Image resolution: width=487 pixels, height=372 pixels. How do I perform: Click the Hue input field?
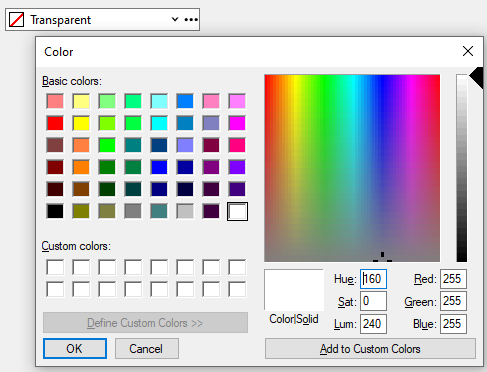pyautogui.click(x=373, y=279)
